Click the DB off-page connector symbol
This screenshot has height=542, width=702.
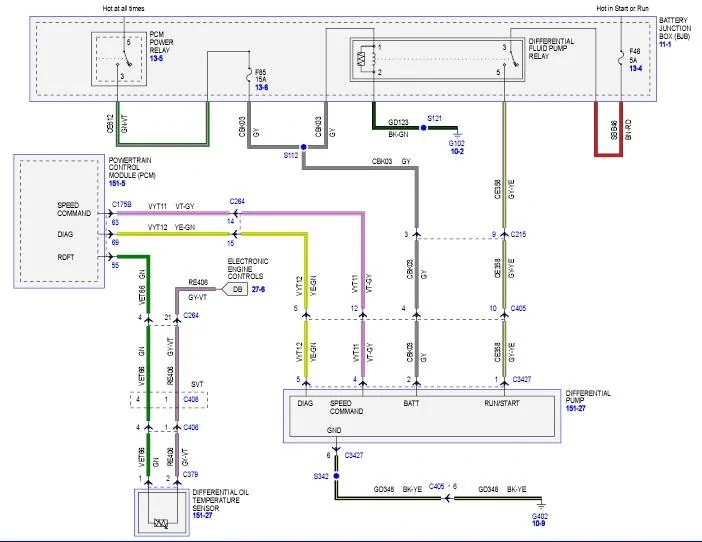(x=235, y=290)
